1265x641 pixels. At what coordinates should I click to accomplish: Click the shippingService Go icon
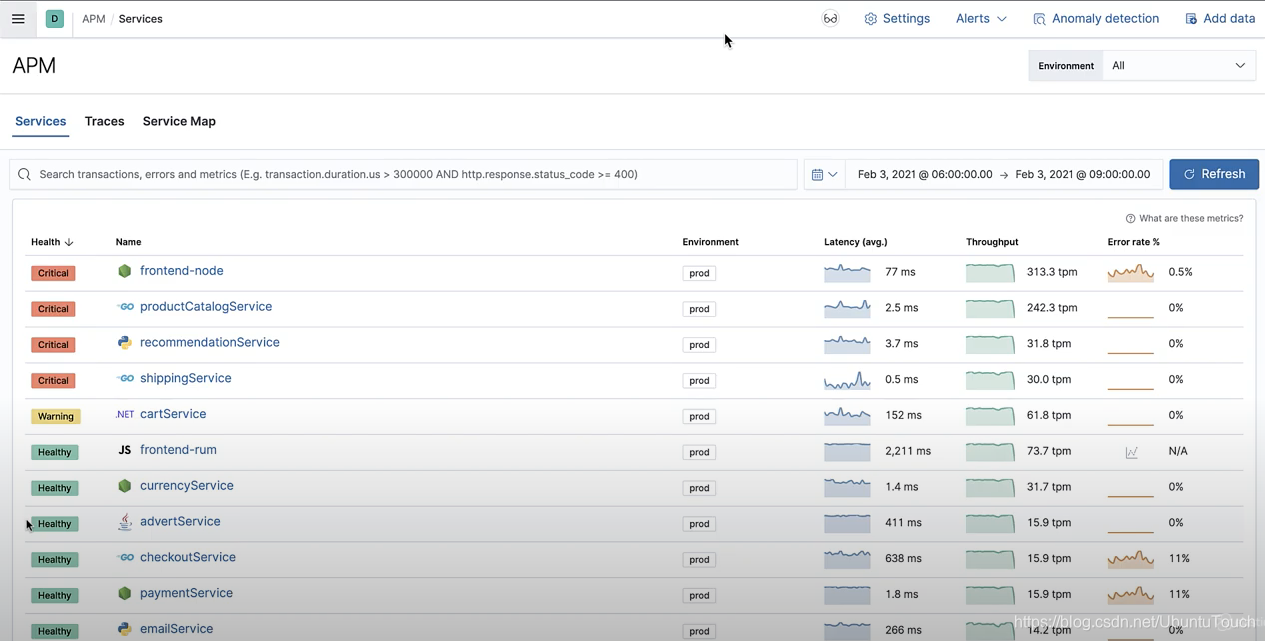point(124,379)
